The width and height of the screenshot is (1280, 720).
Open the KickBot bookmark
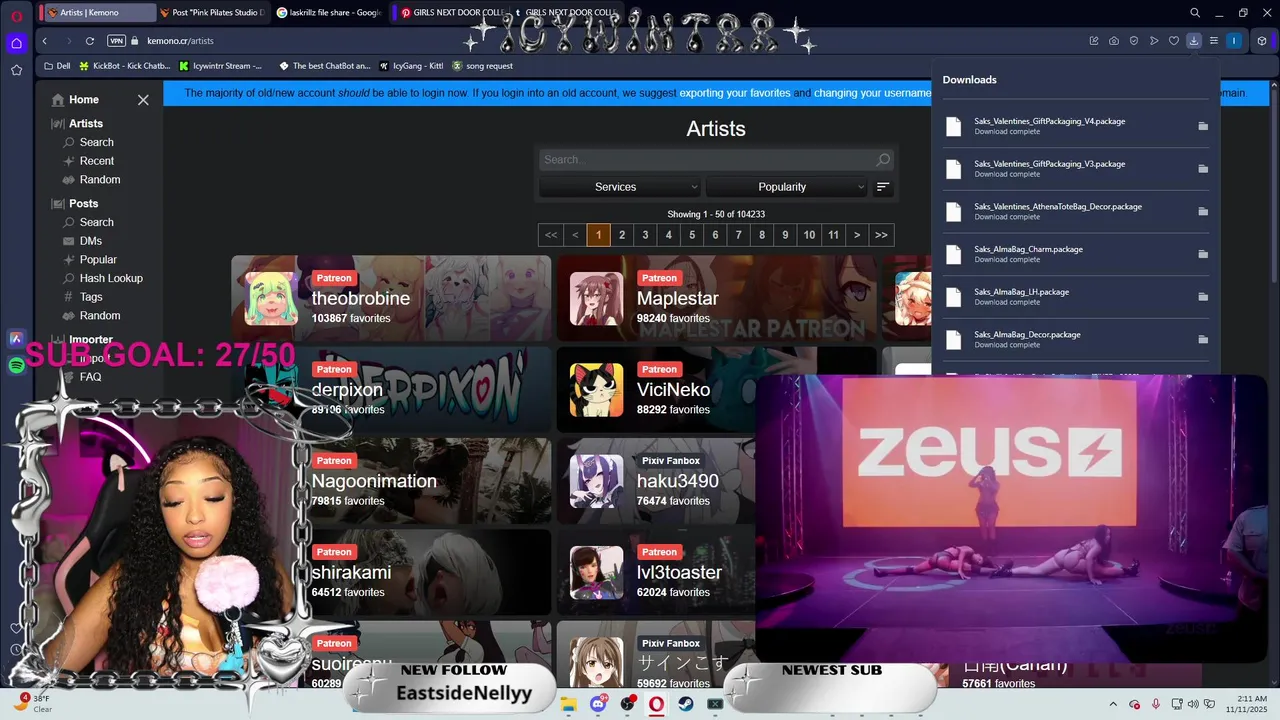click(124, 66)
